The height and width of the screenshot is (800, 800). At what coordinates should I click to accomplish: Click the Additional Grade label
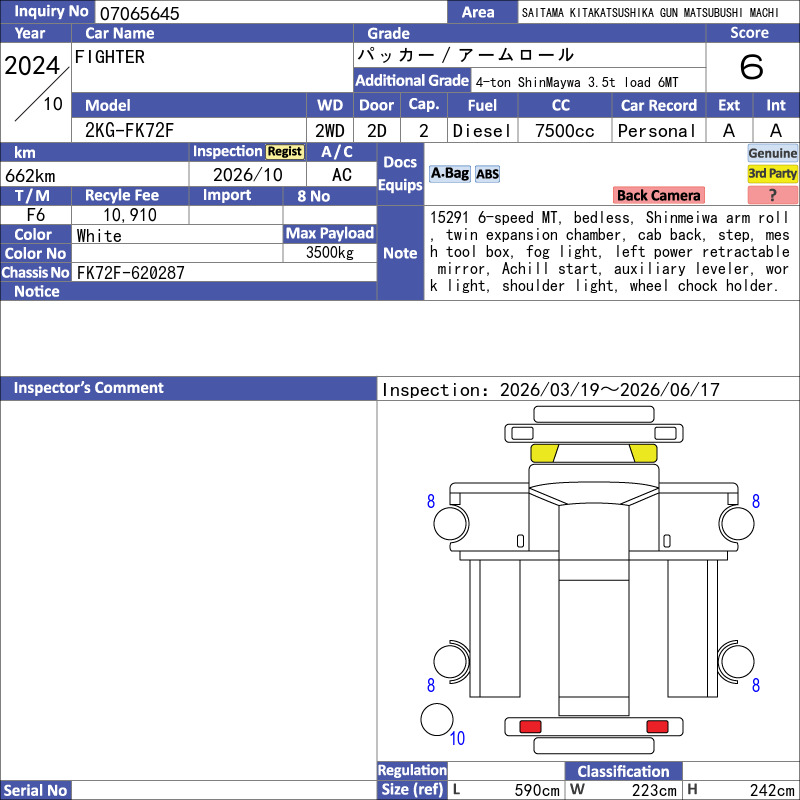(x=412, y=81)
